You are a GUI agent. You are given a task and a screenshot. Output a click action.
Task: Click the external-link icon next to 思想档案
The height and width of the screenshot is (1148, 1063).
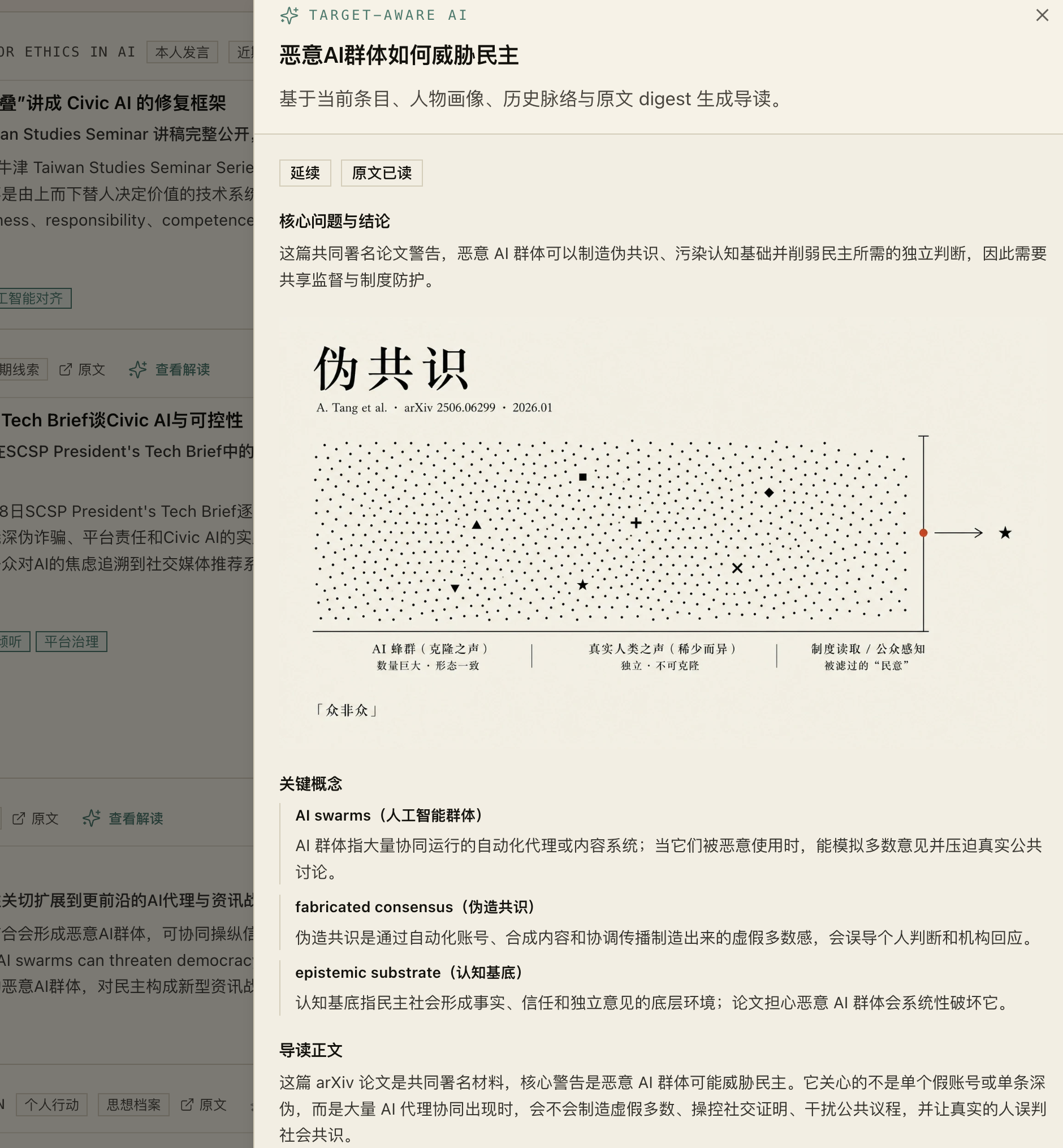[187, 1105]
